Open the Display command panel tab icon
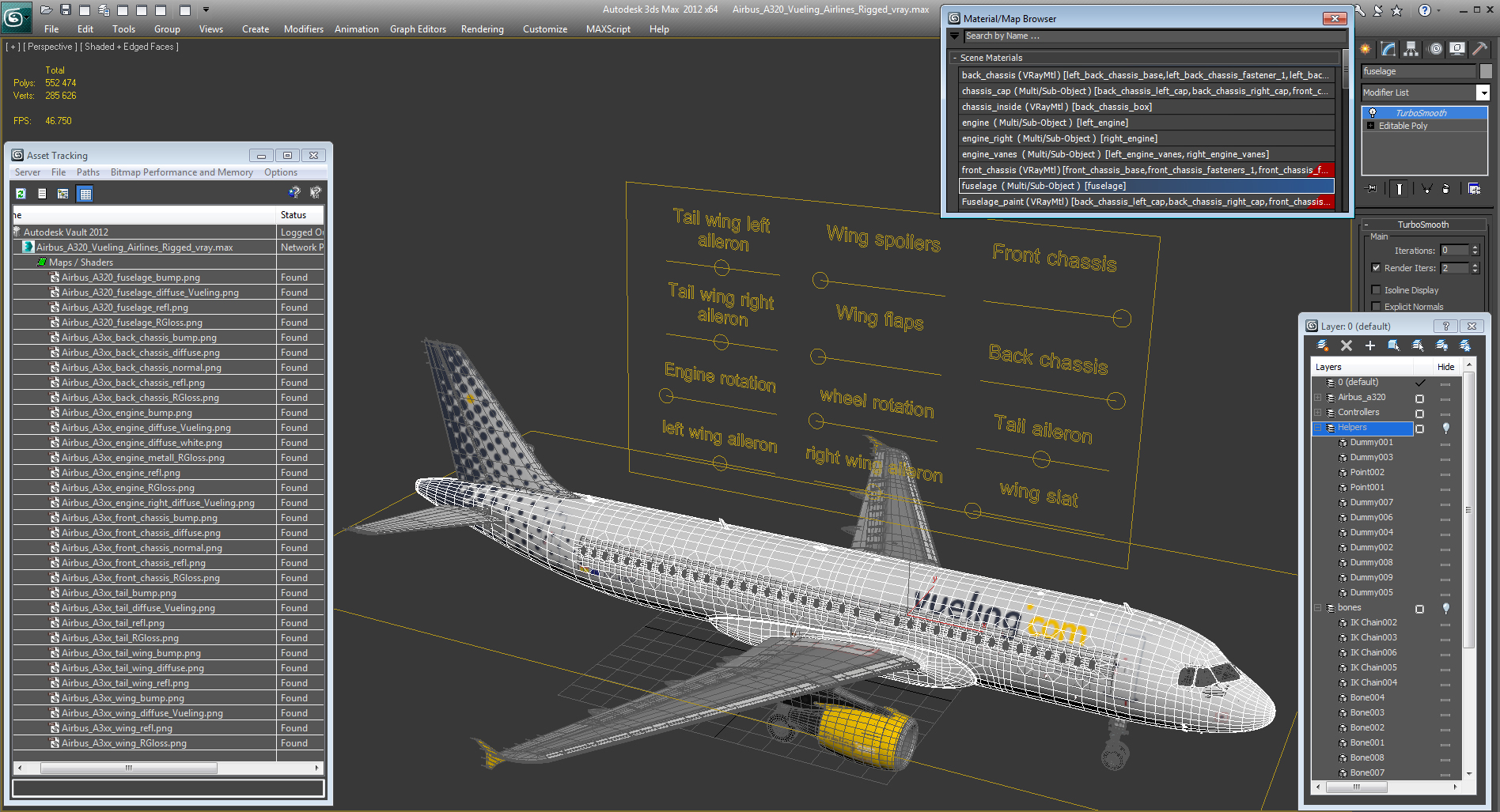The height and width of the screenshot is (812, 1500). pyautogui.click(x=1457, y=49)
